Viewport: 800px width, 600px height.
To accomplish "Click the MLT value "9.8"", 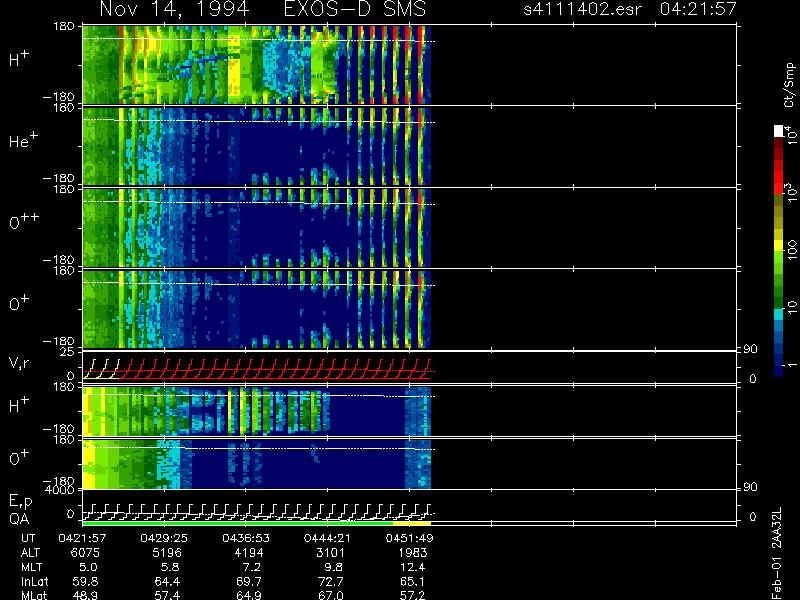I will (x=334, y=567).
